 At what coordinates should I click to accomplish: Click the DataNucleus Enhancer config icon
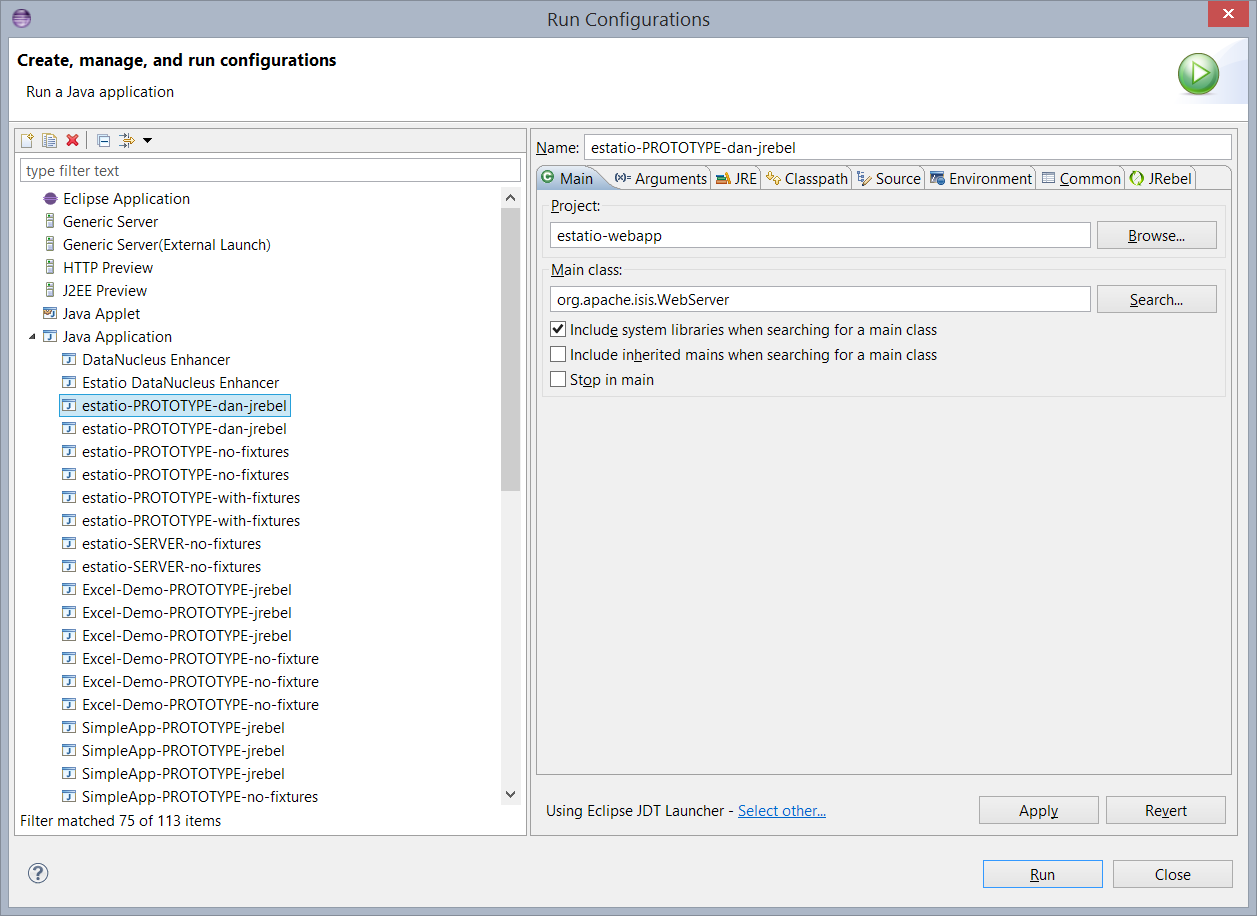point(69,360)
